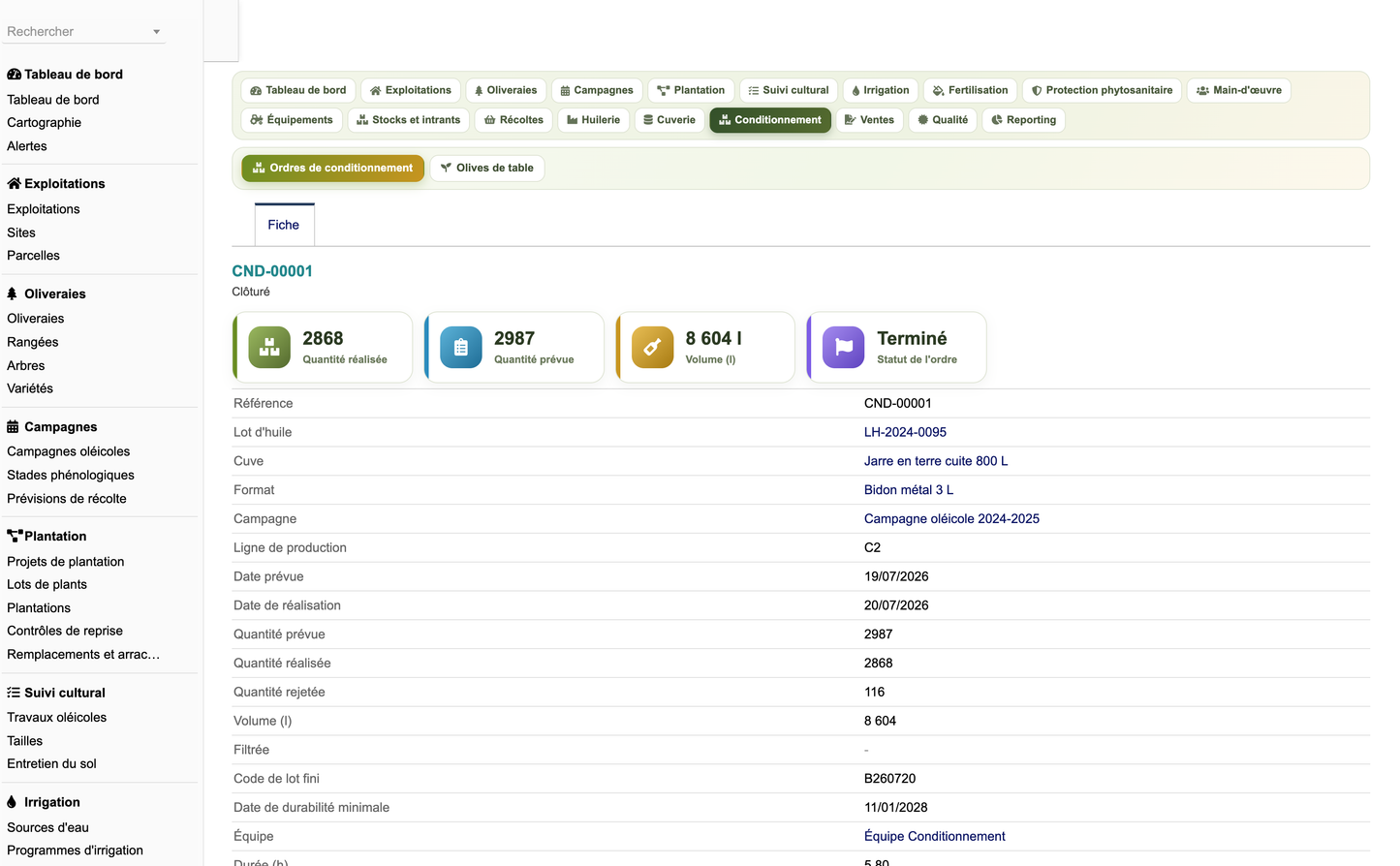Go to Cartographie in the sidebar
Viewport: 1400px width, 866px height.
pyautogui.click(x=45, y=123)
